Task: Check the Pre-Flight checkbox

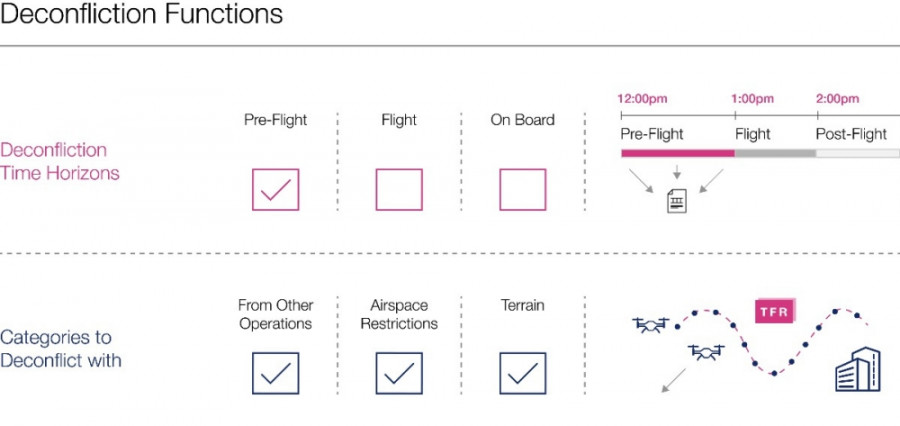Action: click(276, 189)
